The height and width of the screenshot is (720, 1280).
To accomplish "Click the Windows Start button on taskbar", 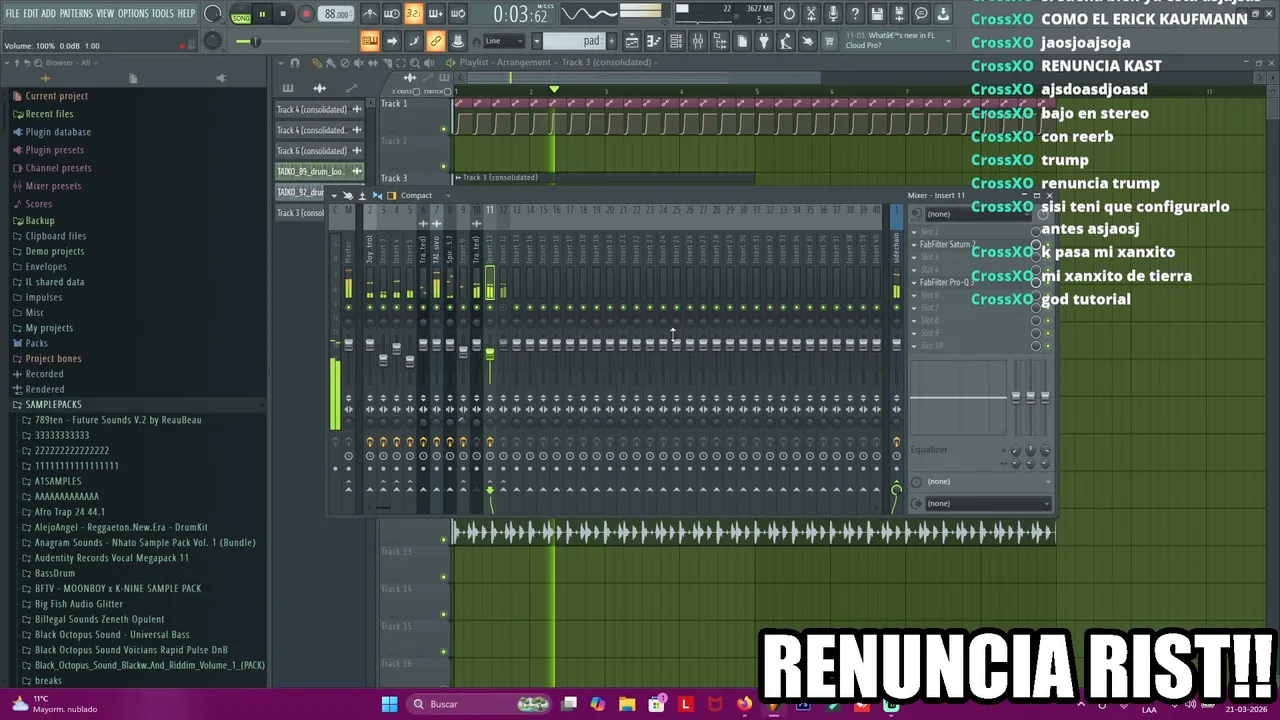I will [390, 704].
